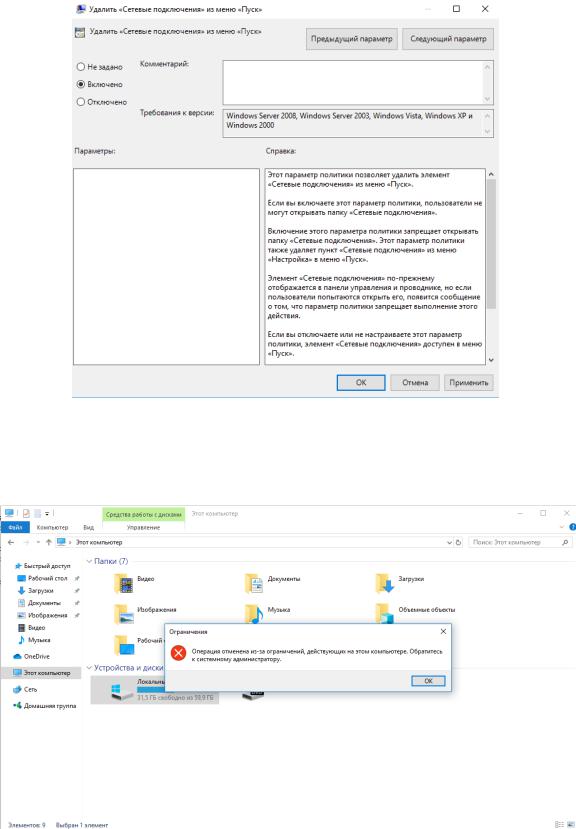Refresh the Explorer address bar
The height and width of the screenshot is (829, 576).
[459, 542]
